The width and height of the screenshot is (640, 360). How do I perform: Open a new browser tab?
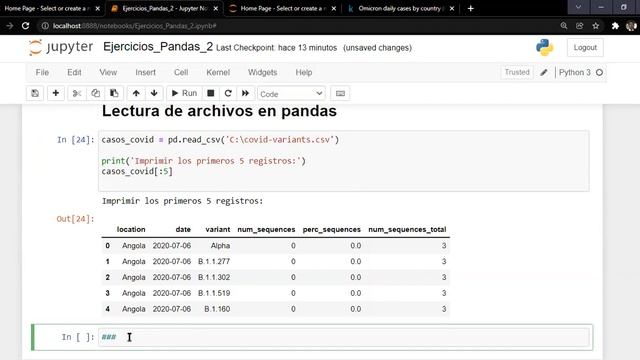point(470,9)
